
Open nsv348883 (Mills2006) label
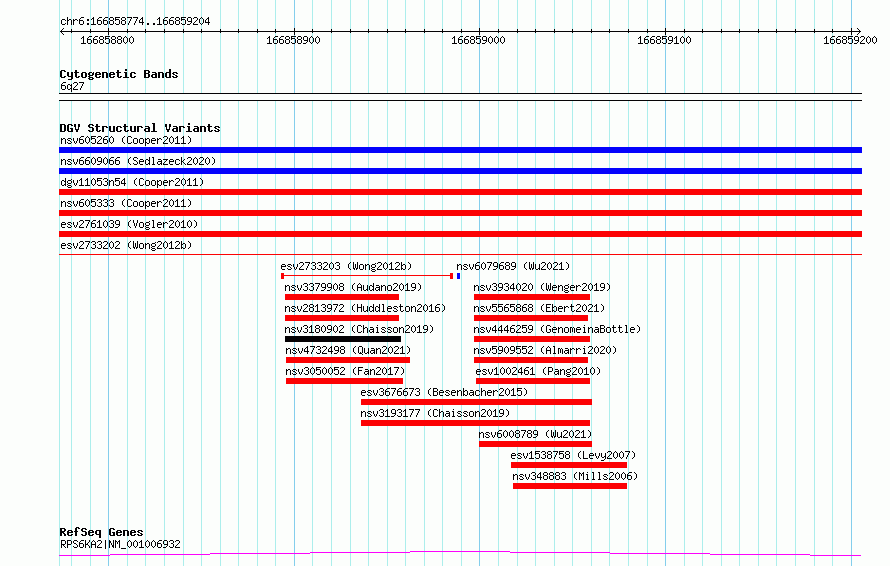pyautogui.click(x=575, y=476)
